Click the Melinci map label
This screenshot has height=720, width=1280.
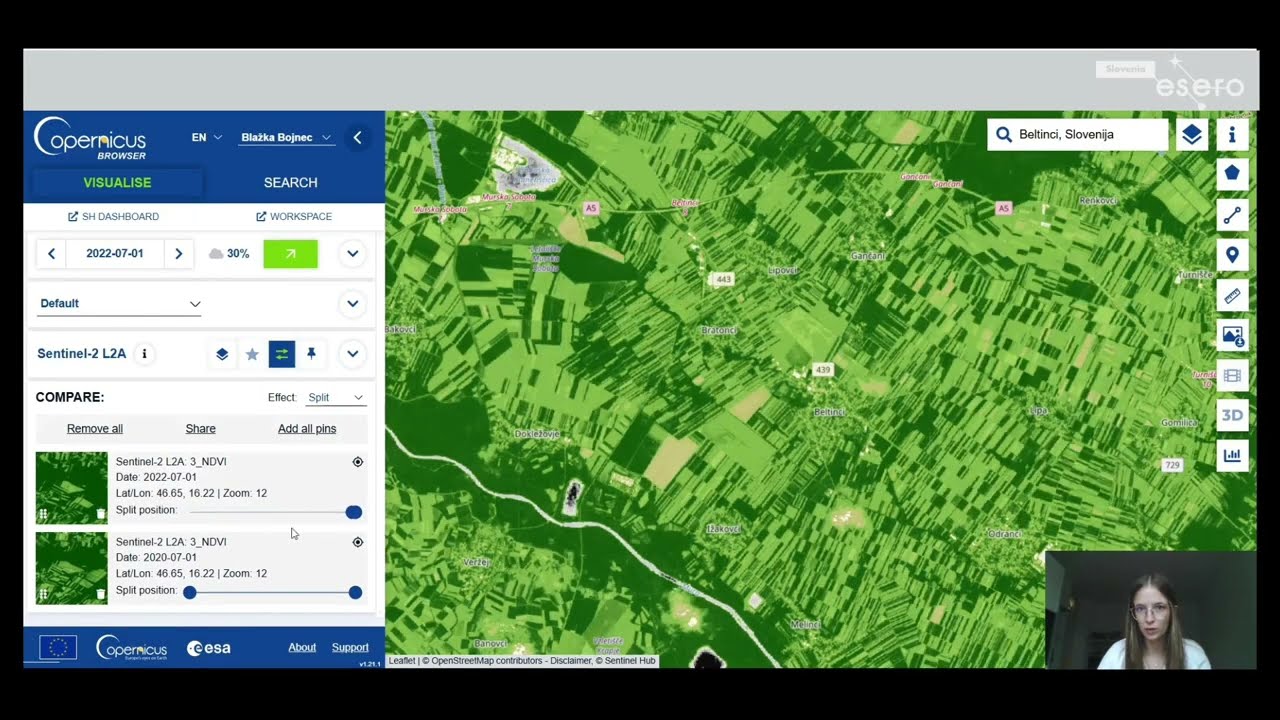pyautogui.click(x=805, y=624)
